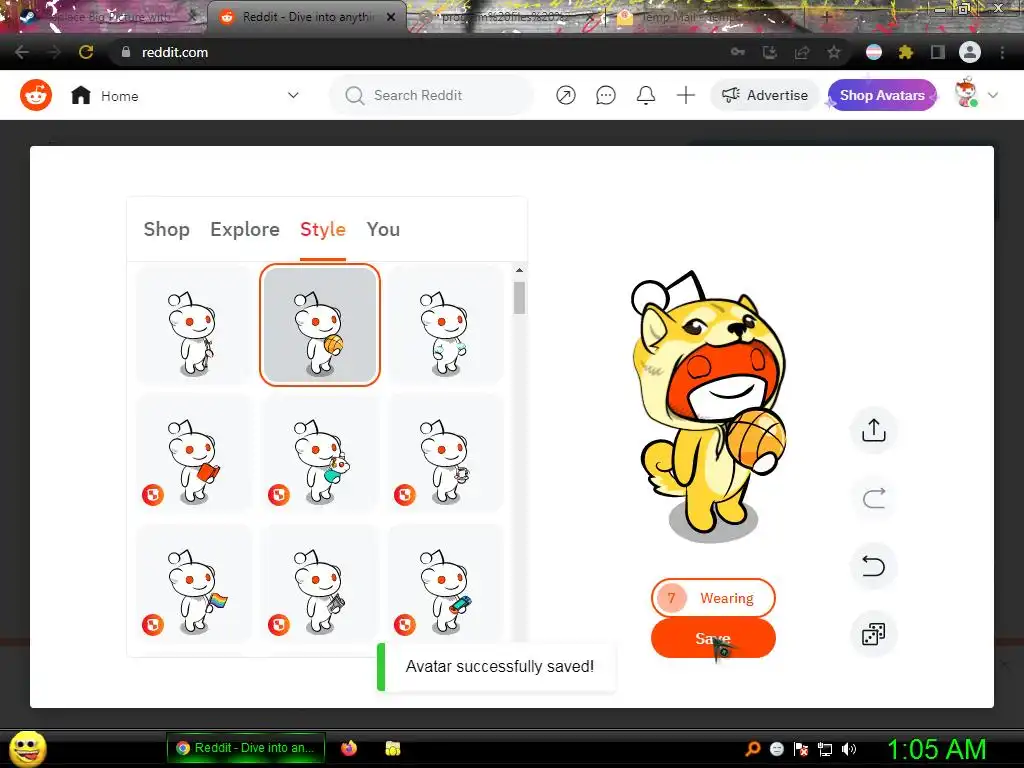1024x768 pixels.
Task: Click the scrollbar up arrow in style list
Action: pyautogui.click(x=519, y=270)
